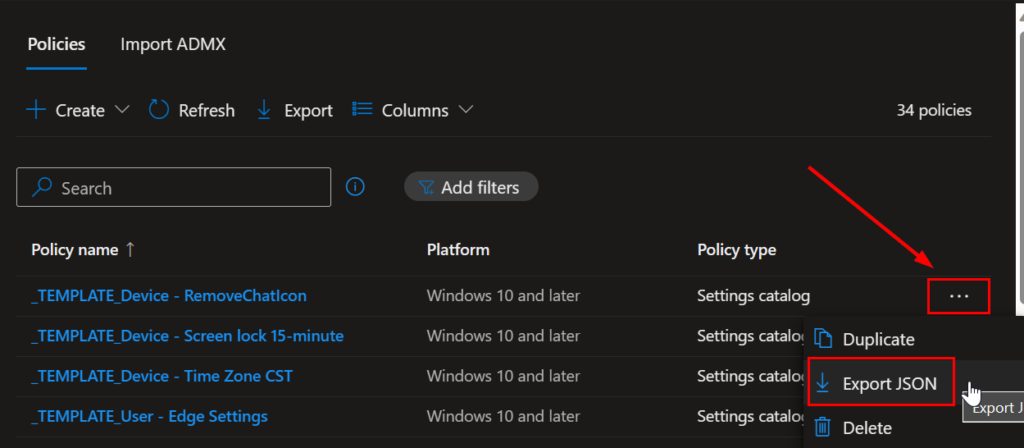Open the three-dots menu for RemoveChatIcon policy

959,296
